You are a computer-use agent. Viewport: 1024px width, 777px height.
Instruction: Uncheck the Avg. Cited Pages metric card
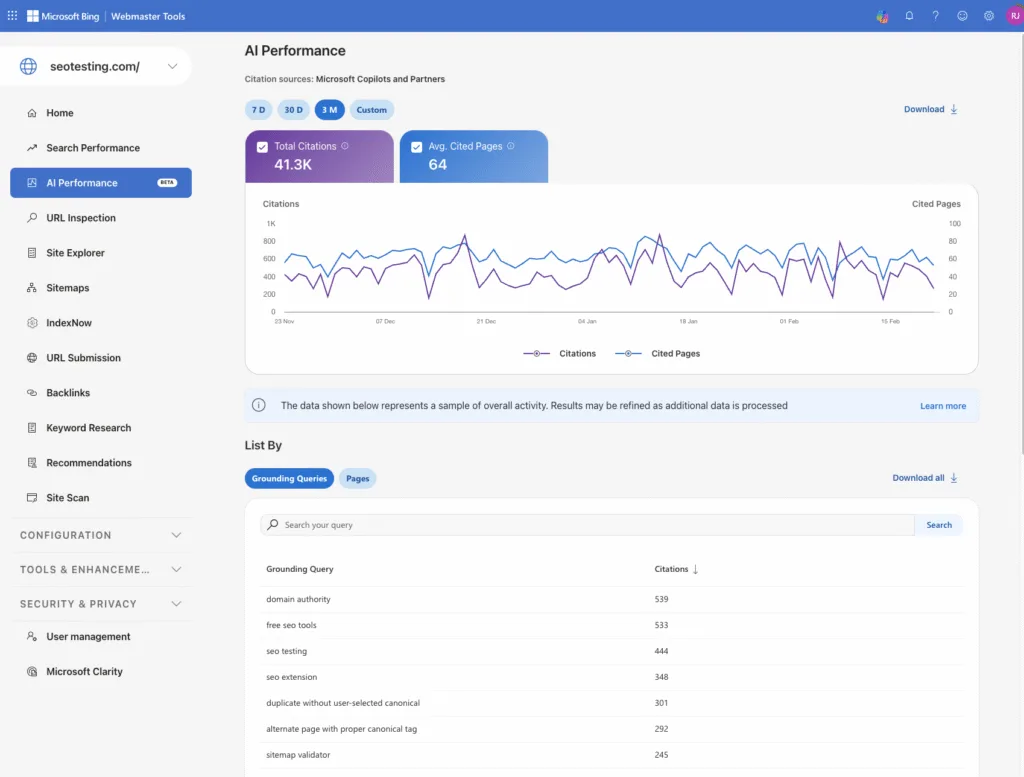[417, 145]
